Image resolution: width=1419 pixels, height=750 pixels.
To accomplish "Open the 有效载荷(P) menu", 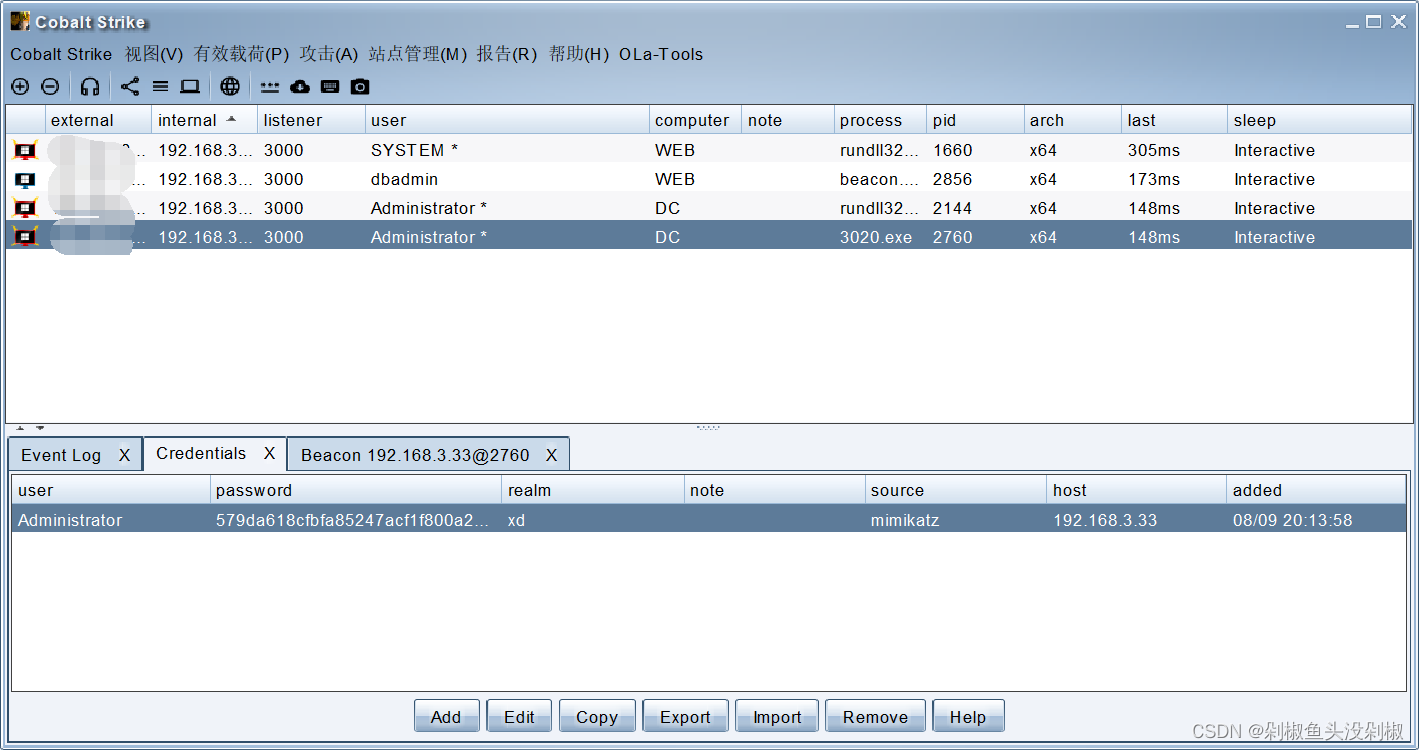I will coord(241,54).
